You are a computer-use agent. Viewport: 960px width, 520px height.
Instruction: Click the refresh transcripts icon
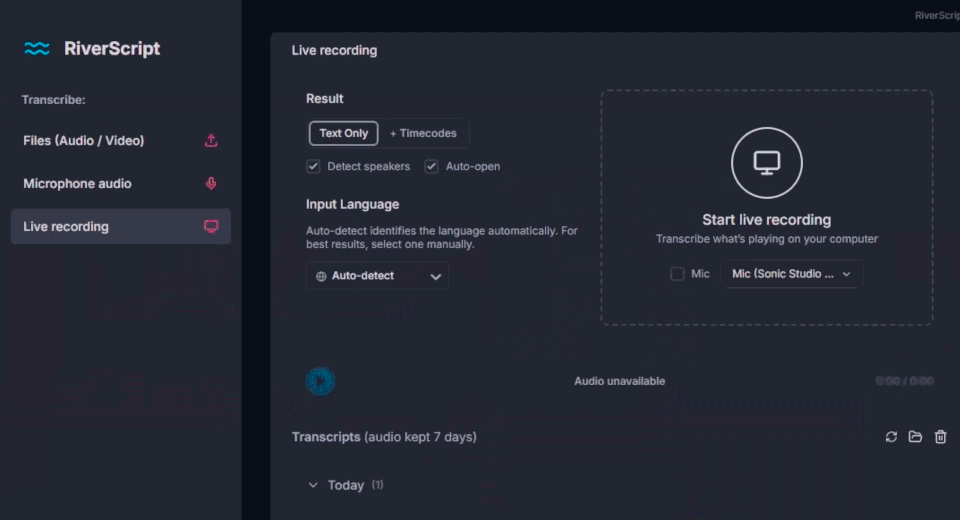click(x=891, y=437)
